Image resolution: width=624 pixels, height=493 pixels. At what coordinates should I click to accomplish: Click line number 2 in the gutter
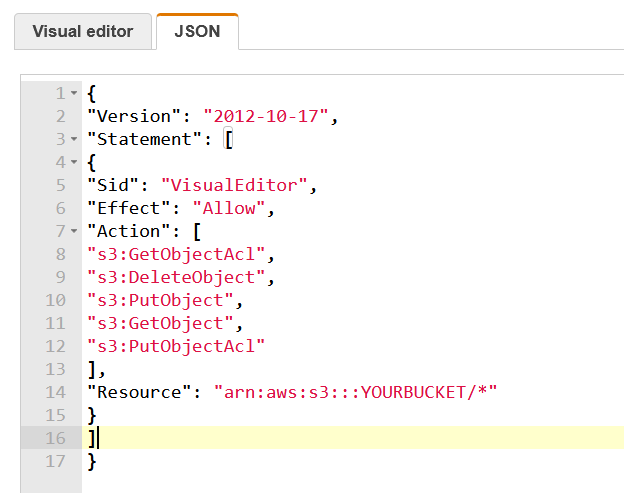point(60,116)
